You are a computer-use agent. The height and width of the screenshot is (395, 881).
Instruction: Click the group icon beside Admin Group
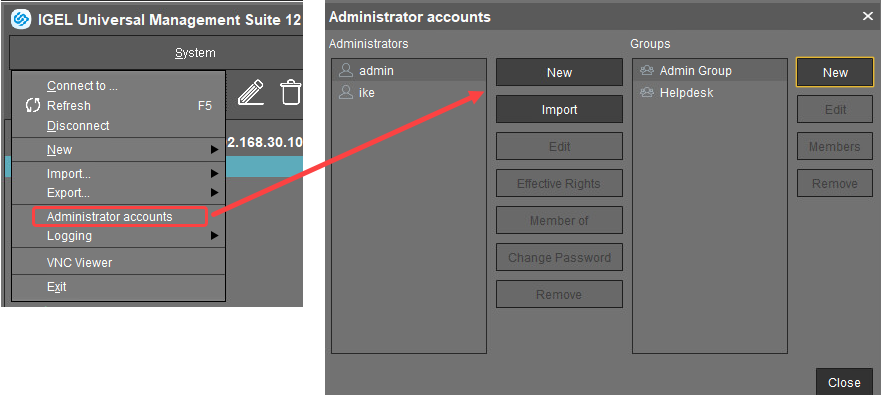point(647,71)
